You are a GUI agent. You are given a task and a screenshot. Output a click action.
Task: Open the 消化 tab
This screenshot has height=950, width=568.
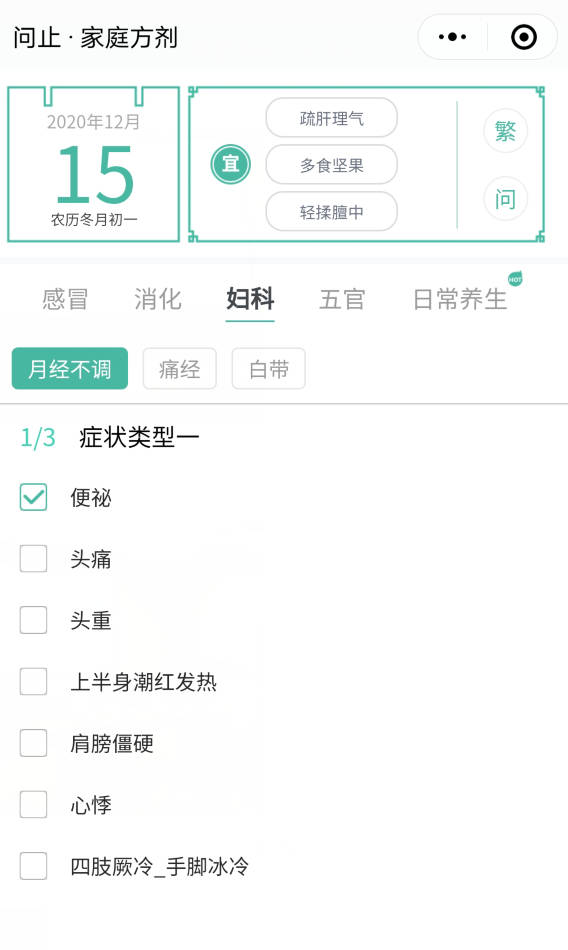click(158, 299)
